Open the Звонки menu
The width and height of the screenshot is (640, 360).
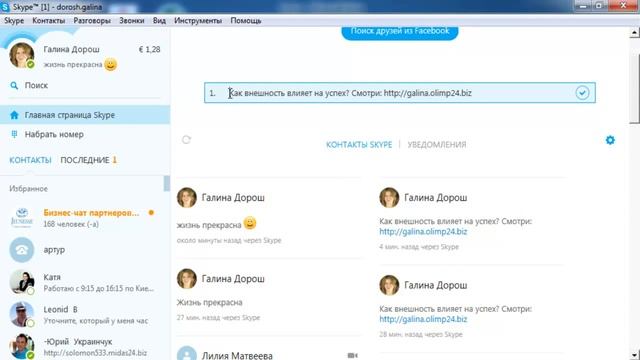coord(131,20)
